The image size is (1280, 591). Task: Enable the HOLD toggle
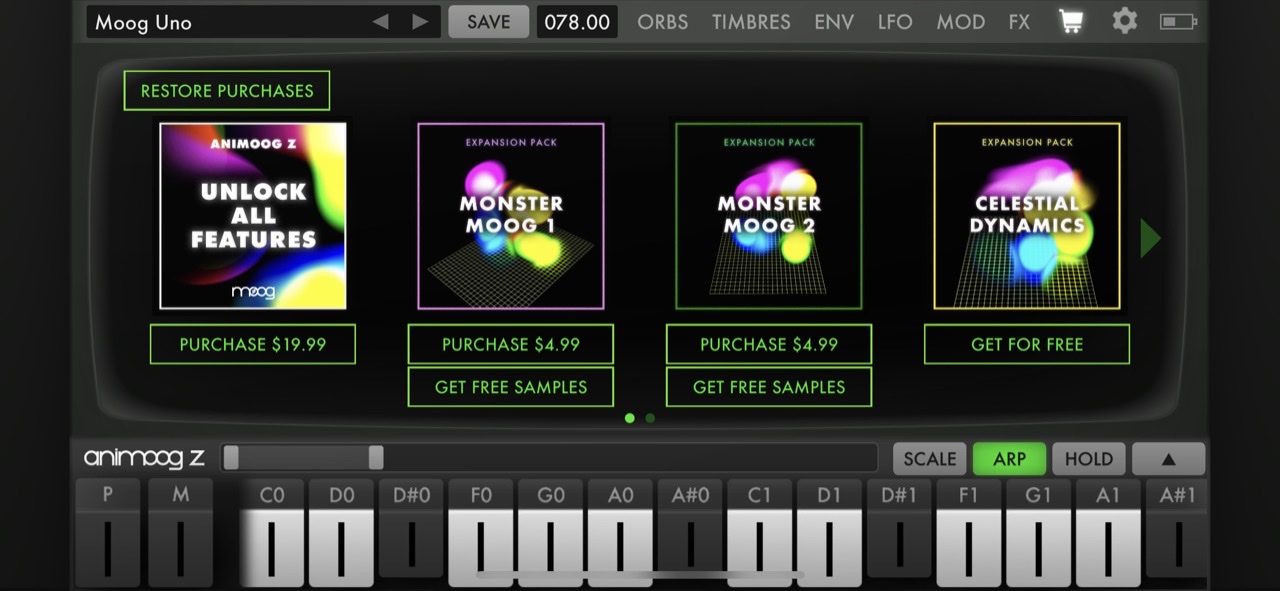click(1089, 459)
